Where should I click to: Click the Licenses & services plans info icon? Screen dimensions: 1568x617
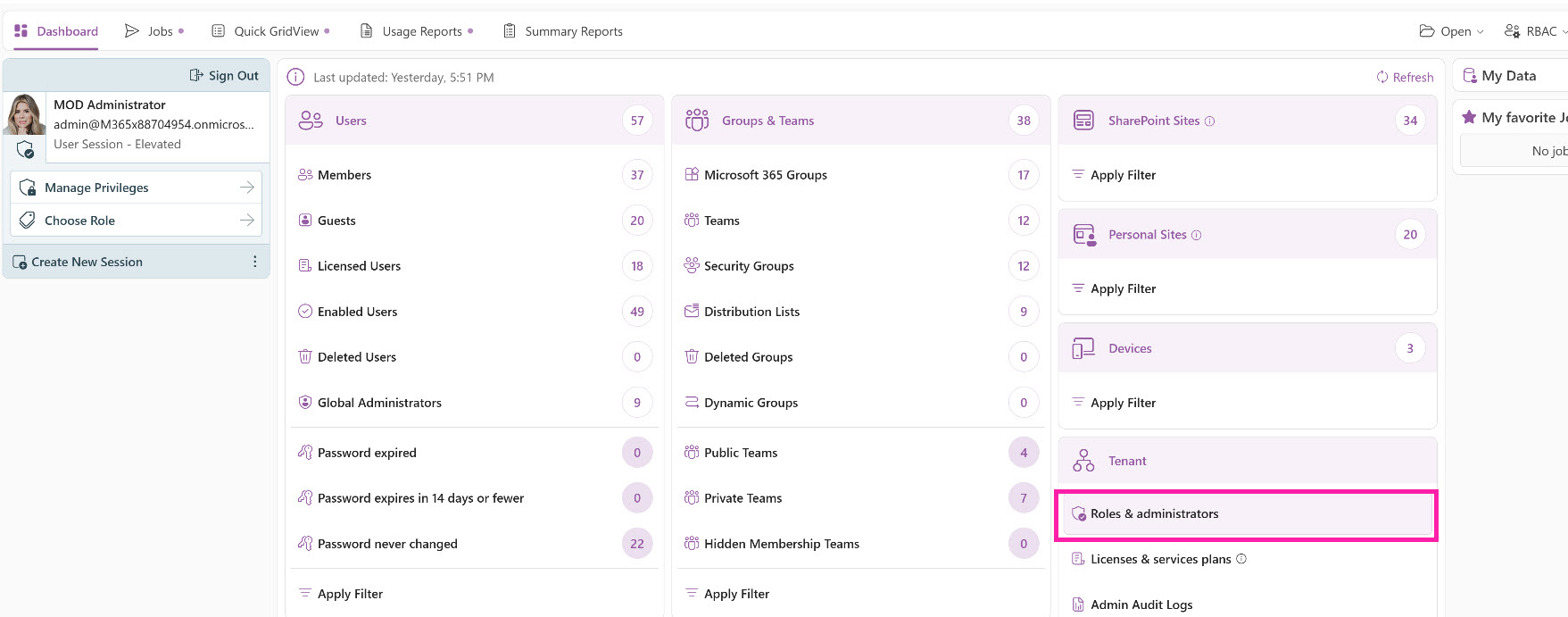1240,559
